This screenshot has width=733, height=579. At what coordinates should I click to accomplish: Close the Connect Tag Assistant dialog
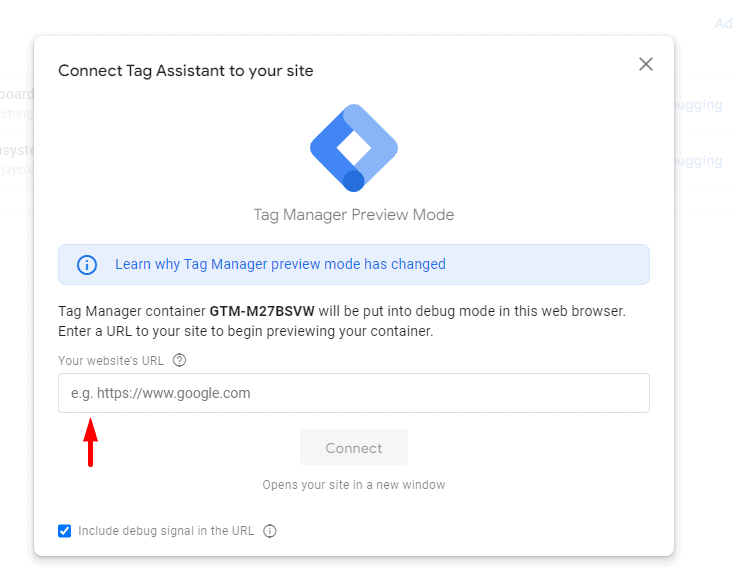pyautogui.click(x=646, y=64)
